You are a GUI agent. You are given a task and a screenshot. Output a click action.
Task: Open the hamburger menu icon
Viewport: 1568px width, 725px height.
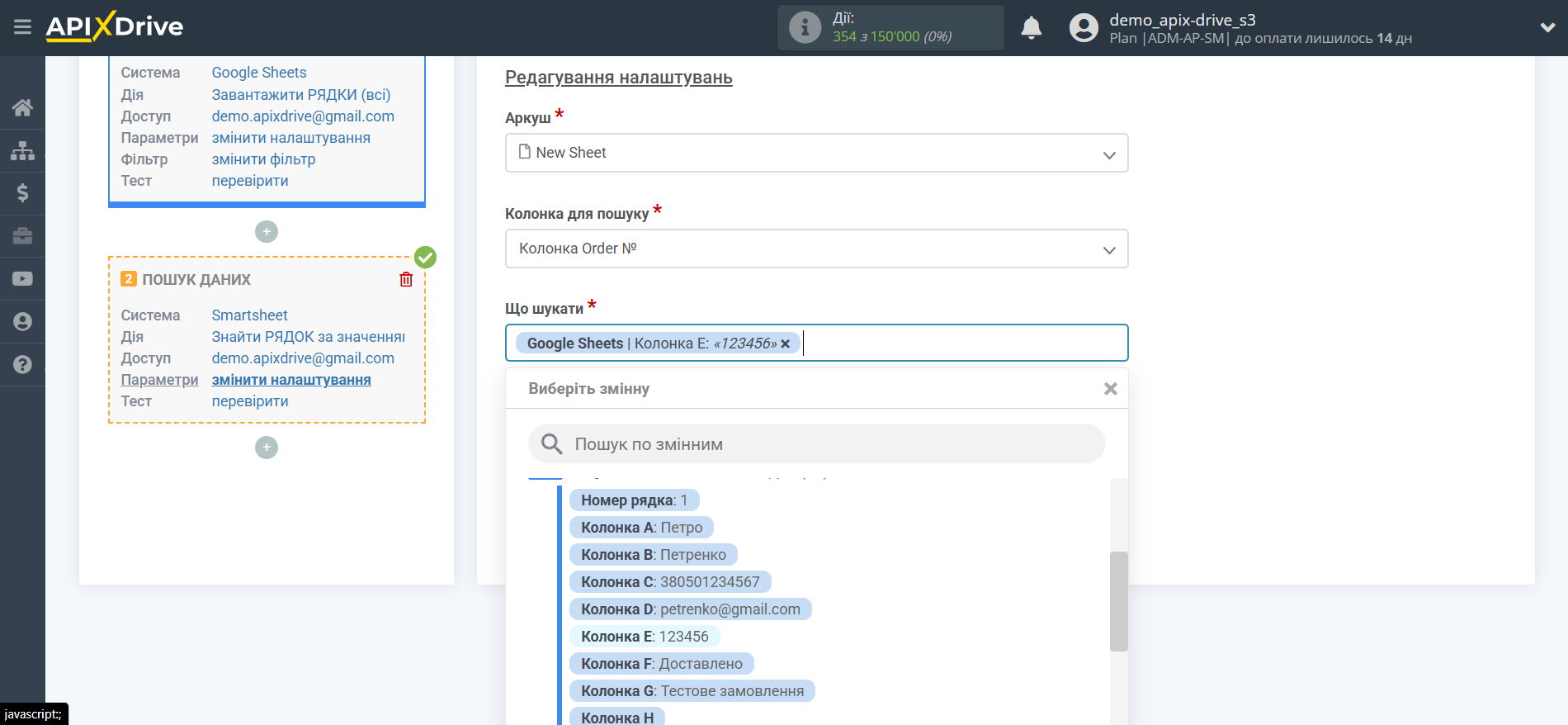[22, 27]
